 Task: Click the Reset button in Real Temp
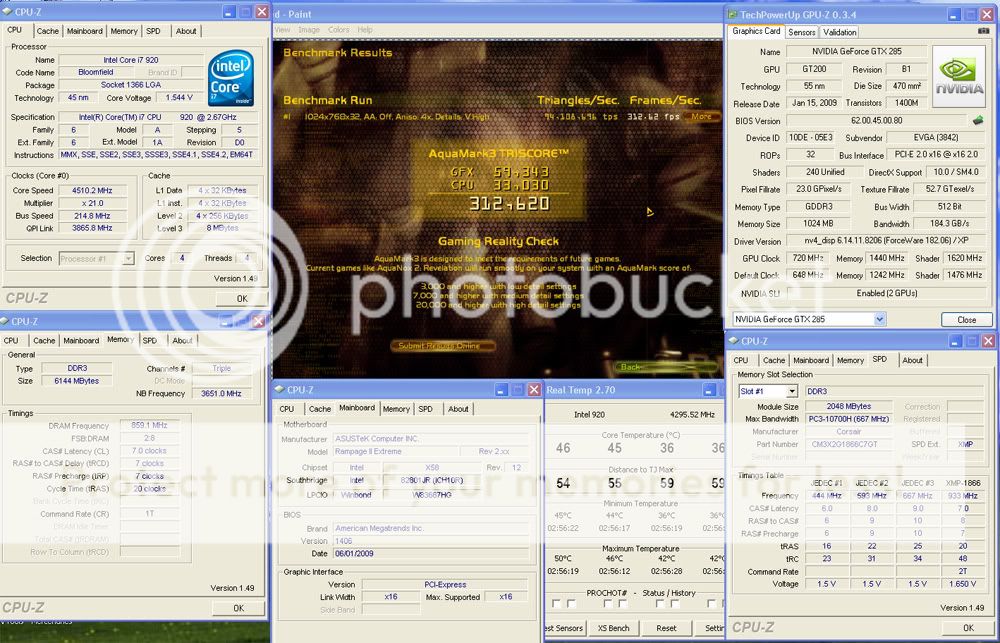click(666, 628)
